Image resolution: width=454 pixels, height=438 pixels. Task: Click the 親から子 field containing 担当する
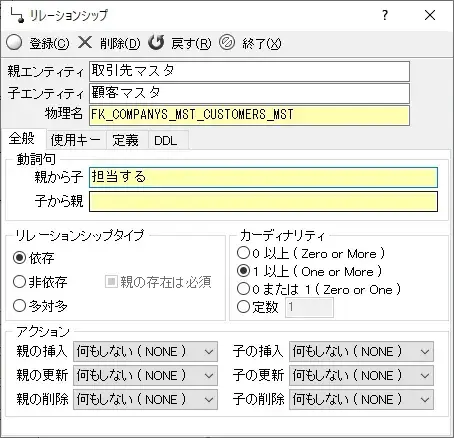point(263,177)
